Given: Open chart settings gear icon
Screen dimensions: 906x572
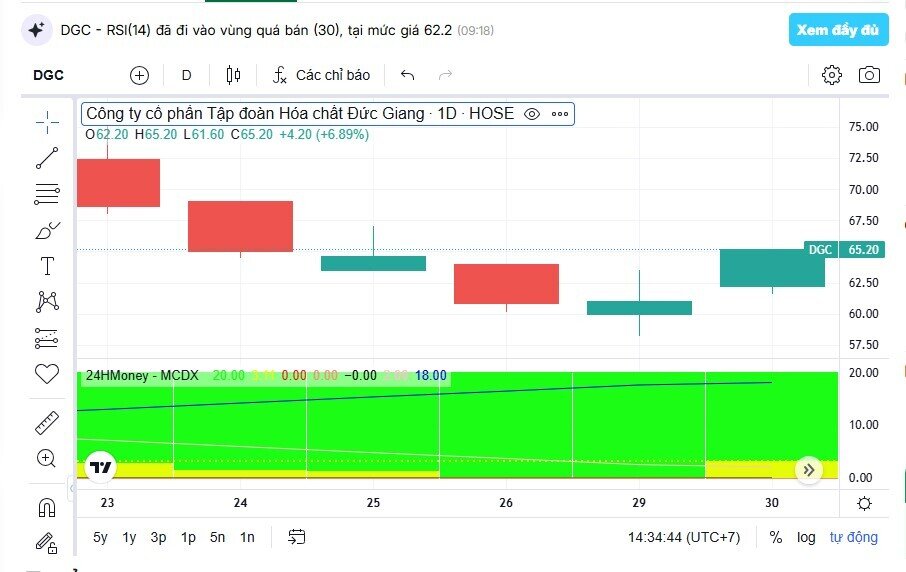Looking at the screenshot, I should coord(831,75).
